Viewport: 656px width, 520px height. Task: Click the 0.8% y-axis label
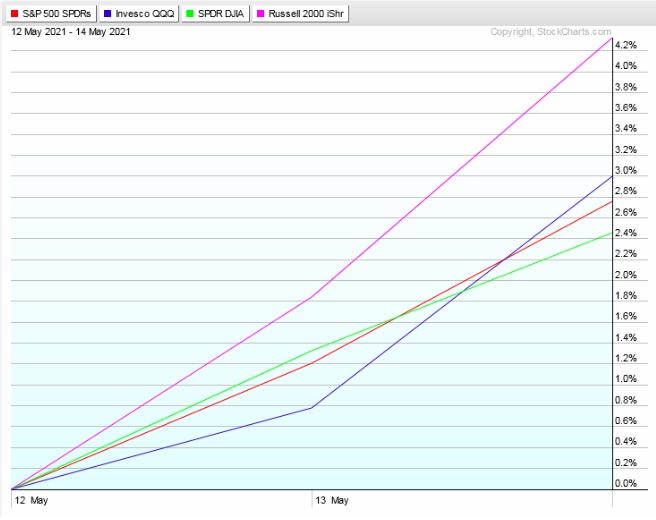[625, 400]
